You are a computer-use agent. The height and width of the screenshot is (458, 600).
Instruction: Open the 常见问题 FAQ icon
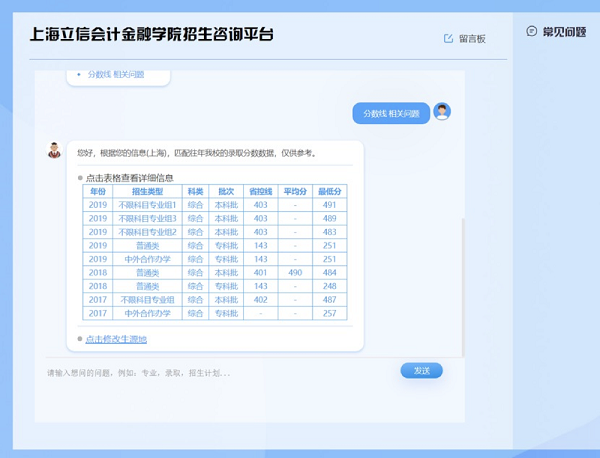pos(532,31)
